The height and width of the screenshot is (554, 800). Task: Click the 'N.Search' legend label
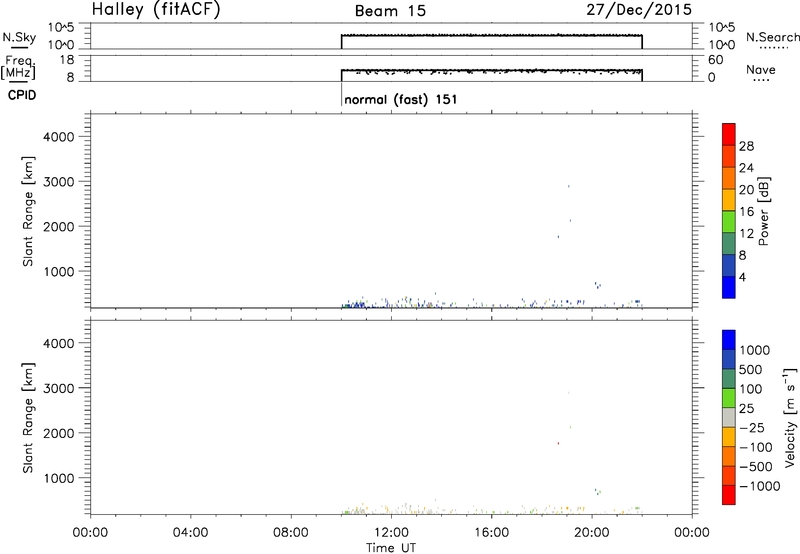click(772, 37)
